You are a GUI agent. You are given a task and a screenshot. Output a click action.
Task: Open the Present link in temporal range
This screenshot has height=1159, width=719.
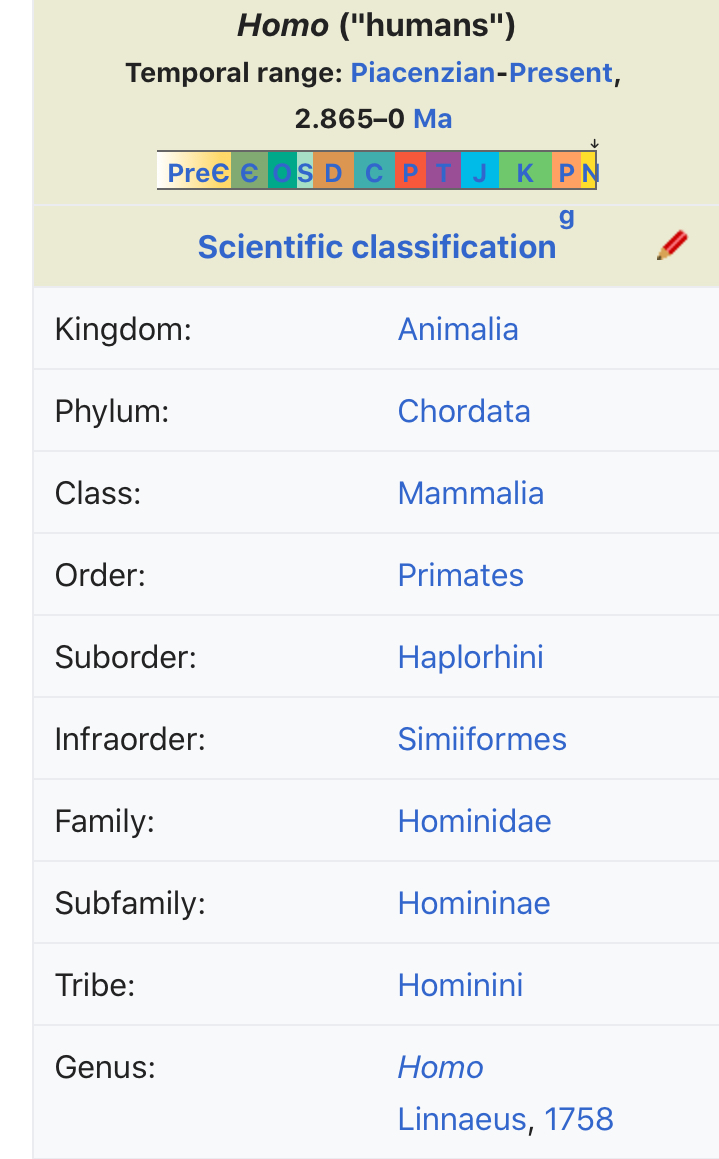[x=561, y=72]
